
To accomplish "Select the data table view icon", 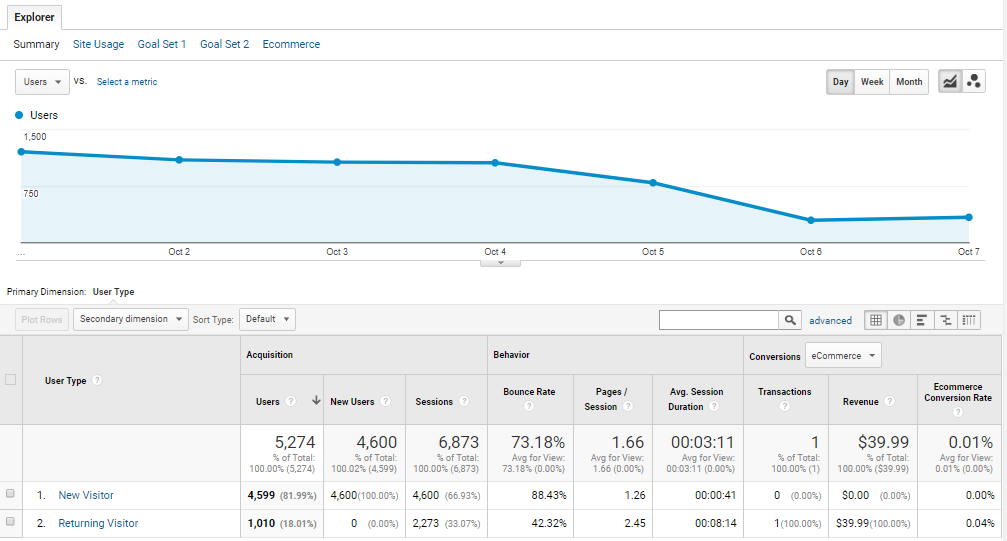I will [876, 320].
